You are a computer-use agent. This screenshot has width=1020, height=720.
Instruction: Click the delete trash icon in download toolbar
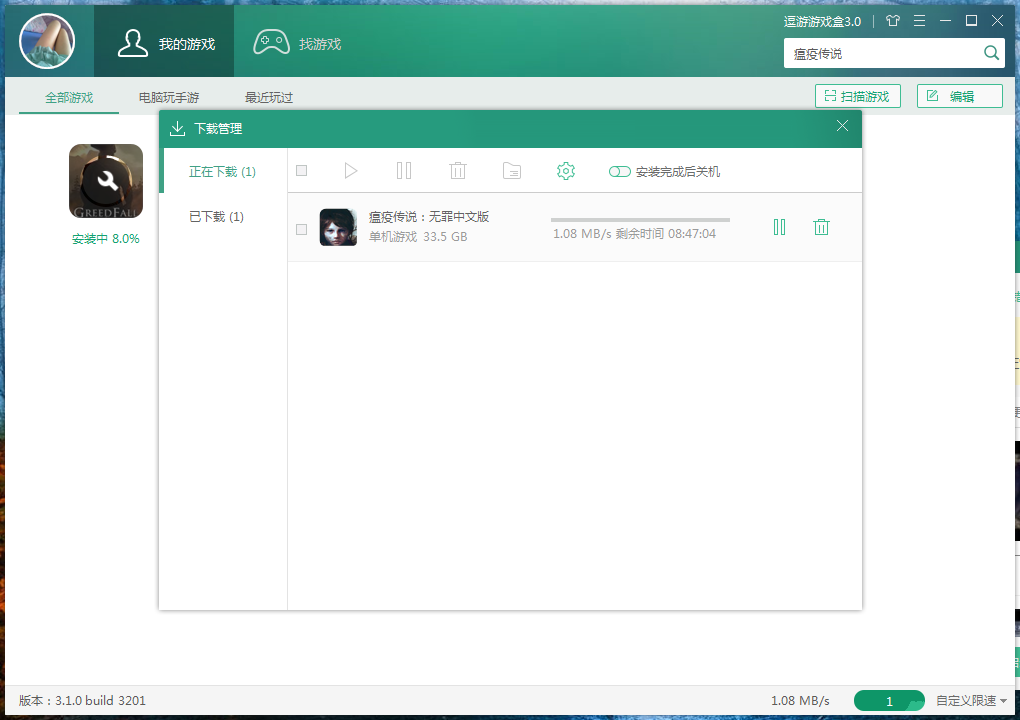coord(458,170)
